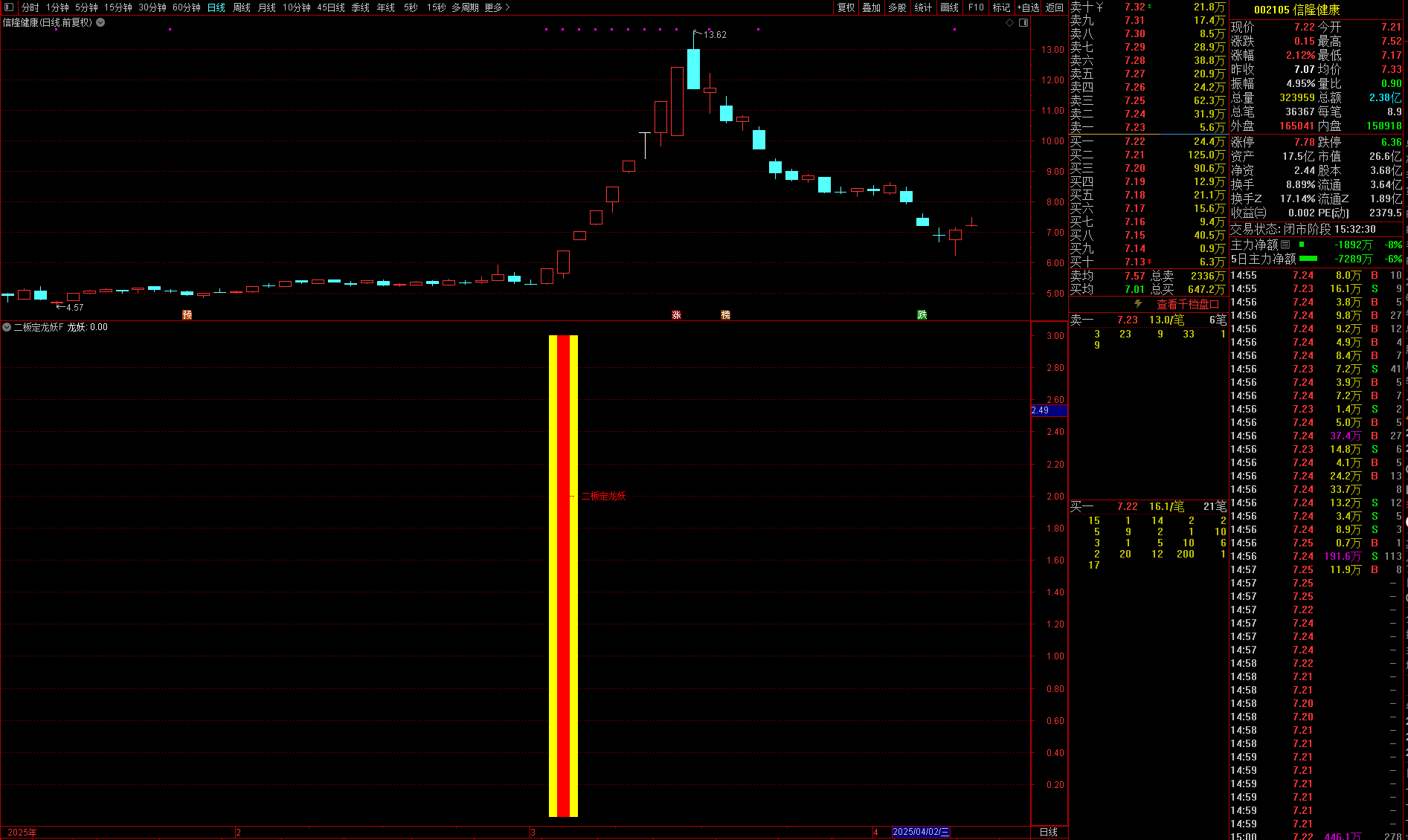The width and height of the screenshot is (1408, 840).
Task: Click the PE(动) 2379.5 value
Action: (x=1385, y=213)
